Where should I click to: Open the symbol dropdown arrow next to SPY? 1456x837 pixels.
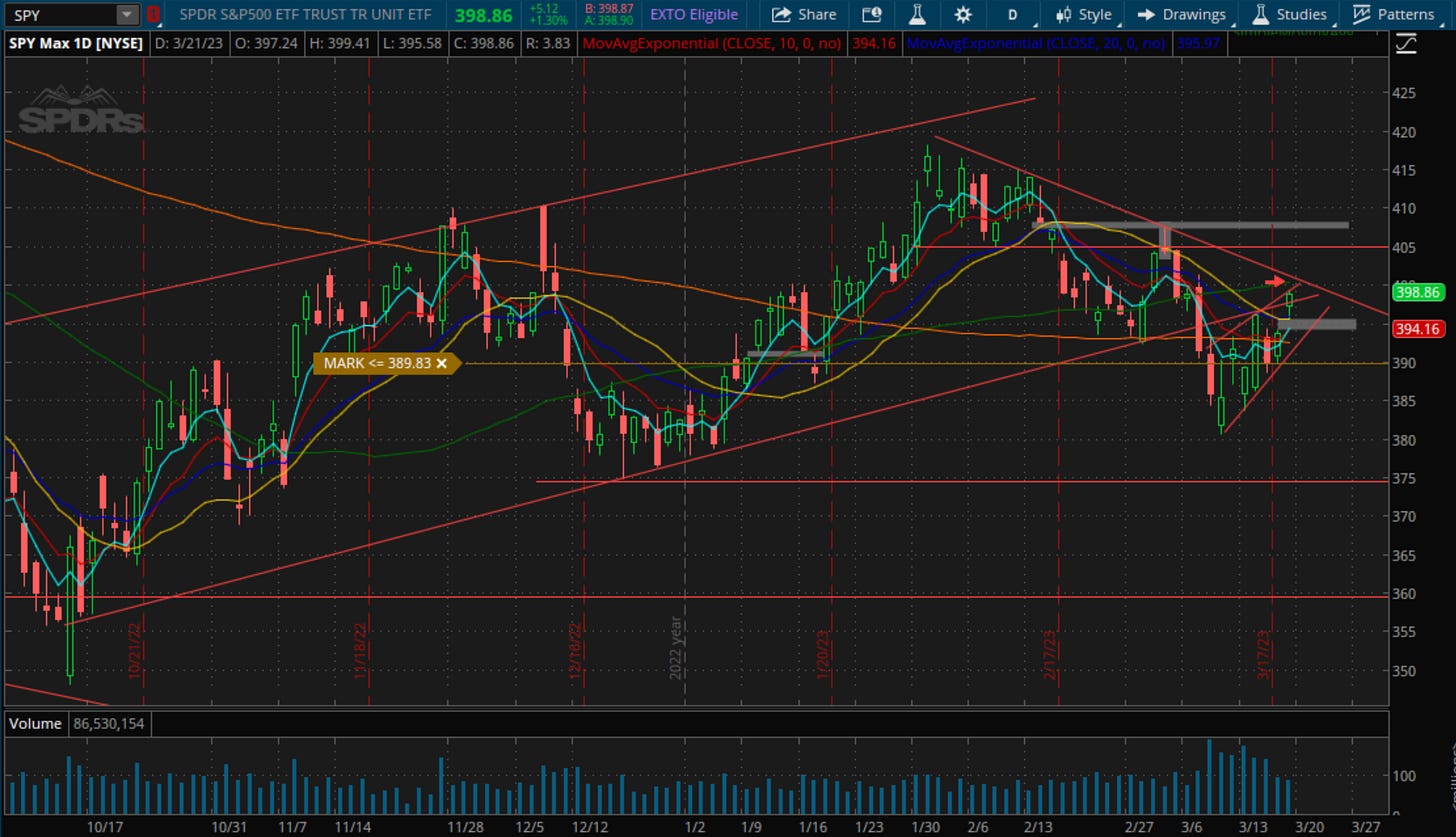click(x=127, y=14)
